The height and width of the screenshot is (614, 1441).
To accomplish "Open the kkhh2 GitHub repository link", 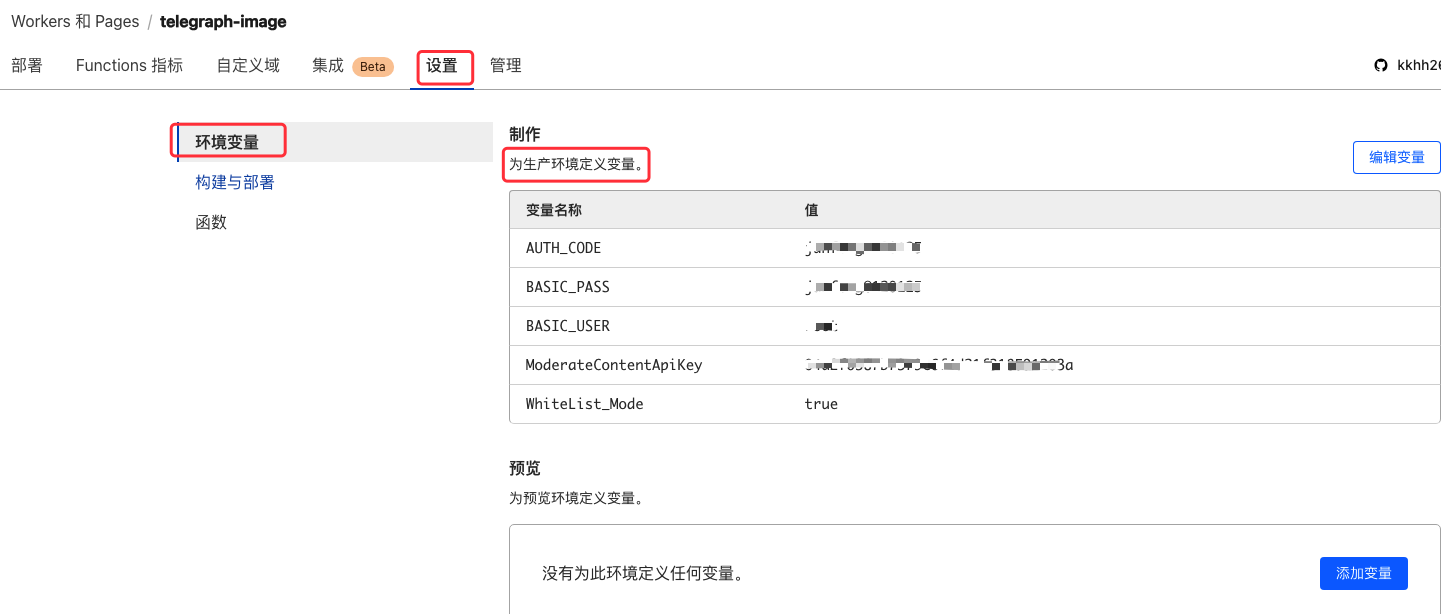I will (x=1418, y=65).
